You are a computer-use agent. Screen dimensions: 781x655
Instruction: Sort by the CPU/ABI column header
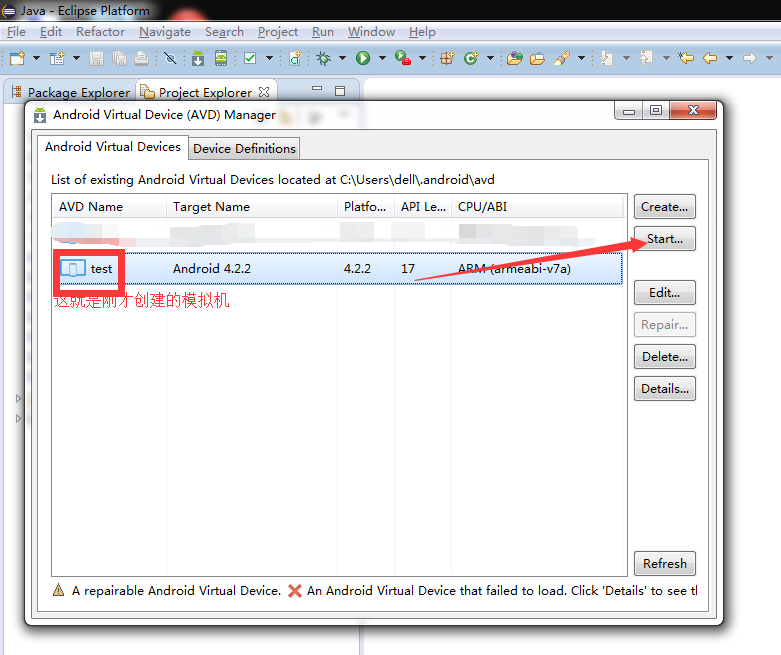pyautogui.click(x=538, y=207)
